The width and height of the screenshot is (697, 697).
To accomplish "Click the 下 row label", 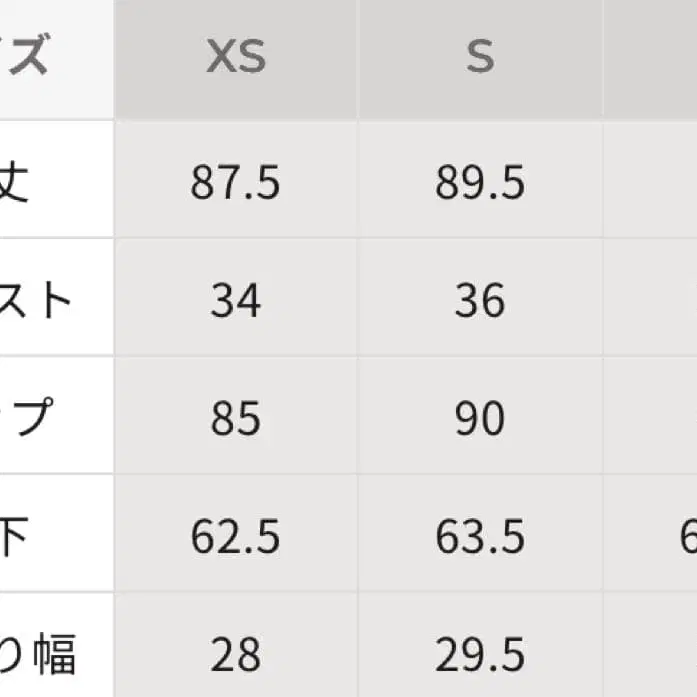I will pos(14,537).
